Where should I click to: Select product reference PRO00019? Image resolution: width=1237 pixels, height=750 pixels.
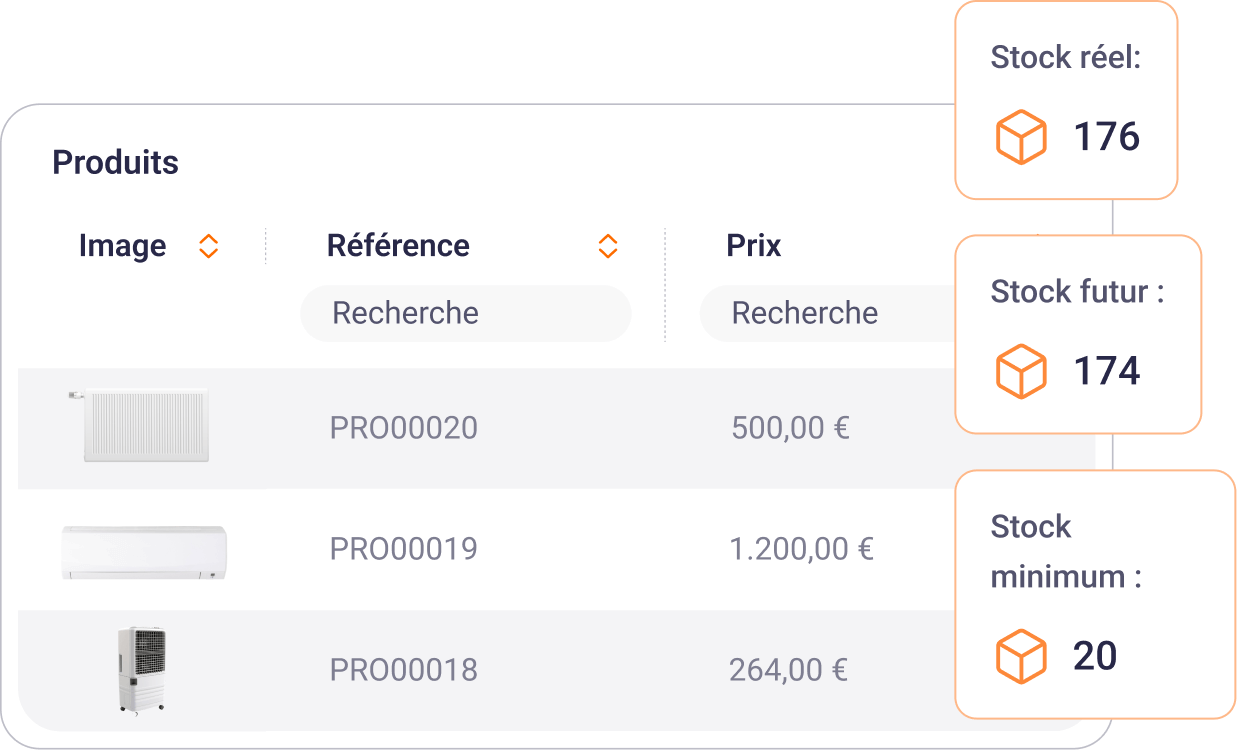click(x=404, y=549)
